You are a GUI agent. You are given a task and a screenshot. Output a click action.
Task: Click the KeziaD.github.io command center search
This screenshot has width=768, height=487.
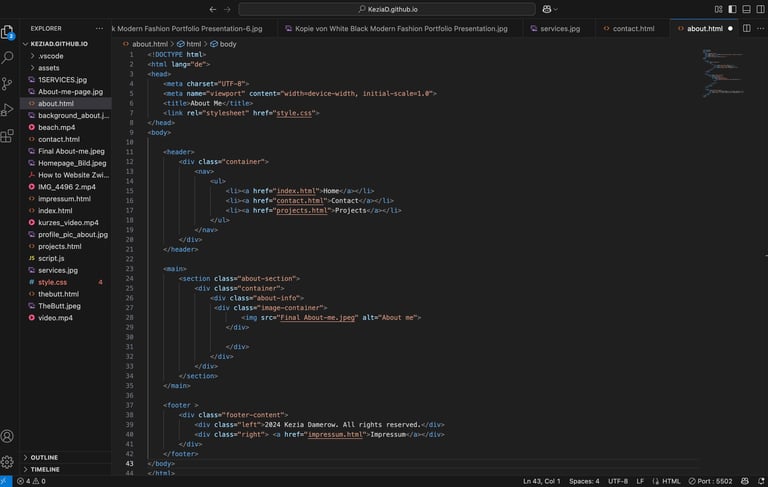387,9
